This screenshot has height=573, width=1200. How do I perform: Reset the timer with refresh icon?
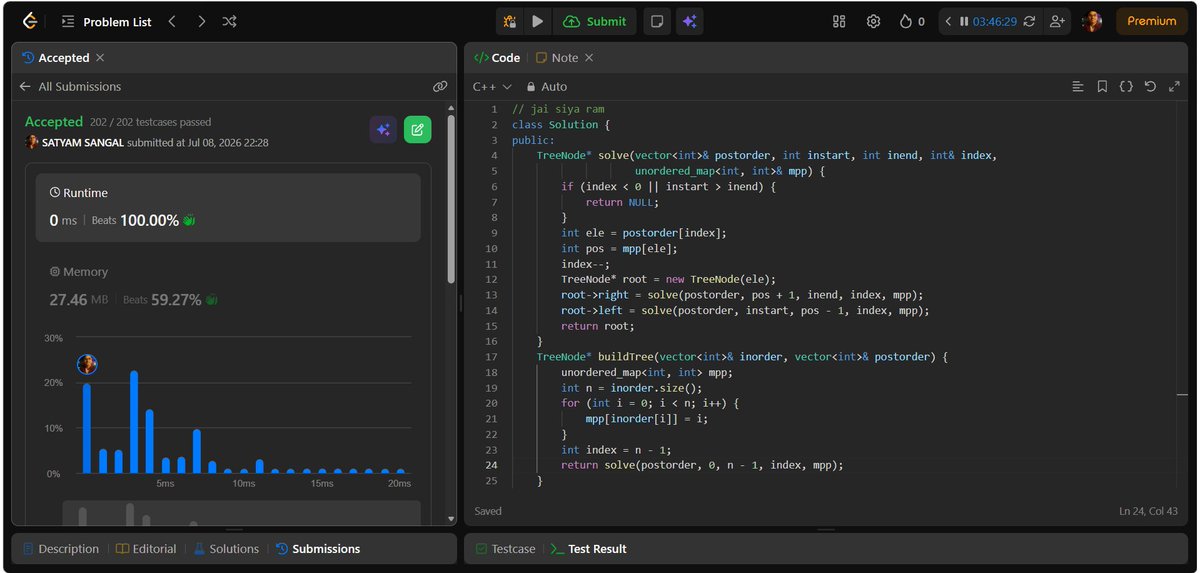click(1028, 21)
